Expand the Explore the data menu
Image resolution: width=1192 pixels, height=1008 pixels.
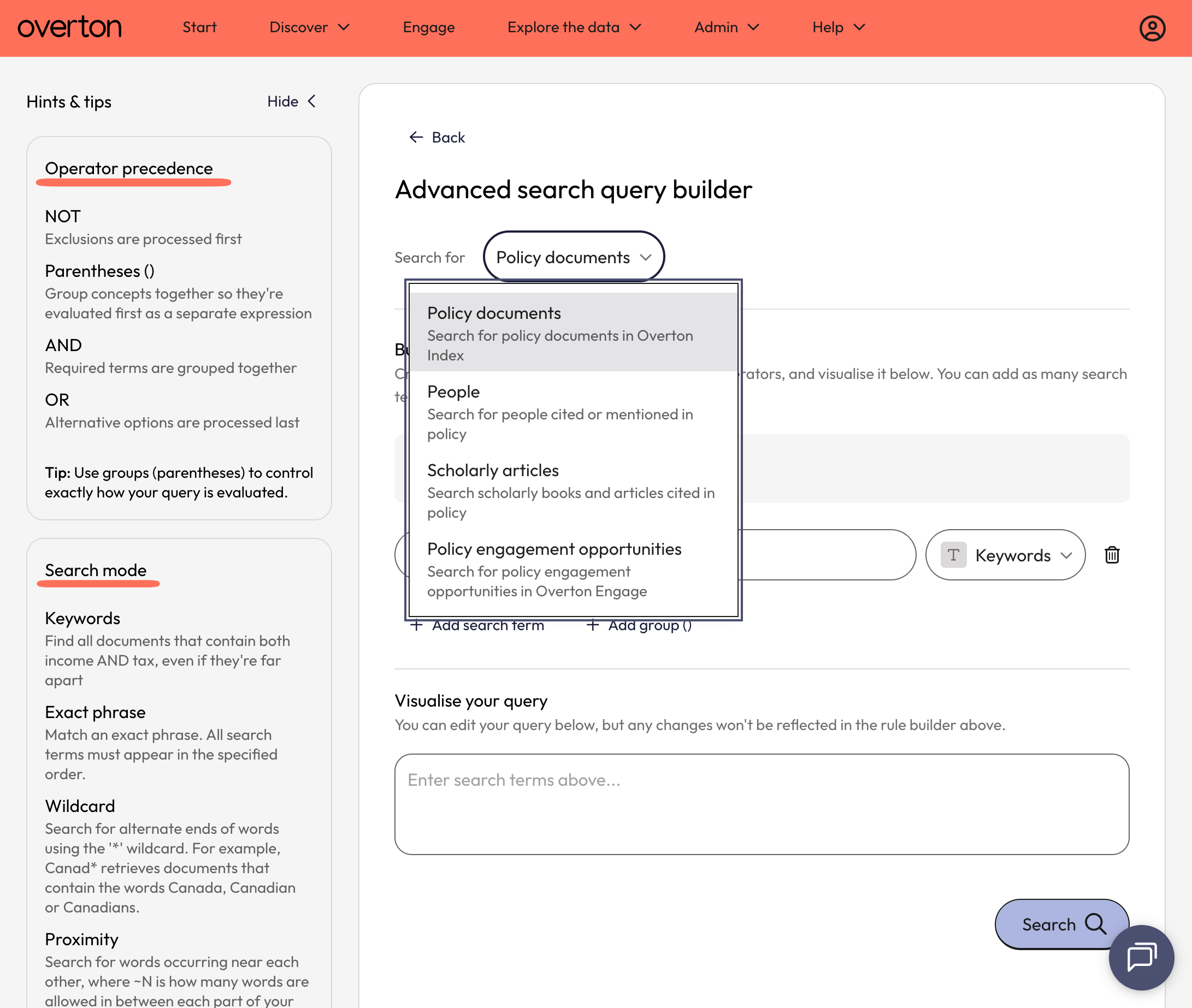(574, 27)
